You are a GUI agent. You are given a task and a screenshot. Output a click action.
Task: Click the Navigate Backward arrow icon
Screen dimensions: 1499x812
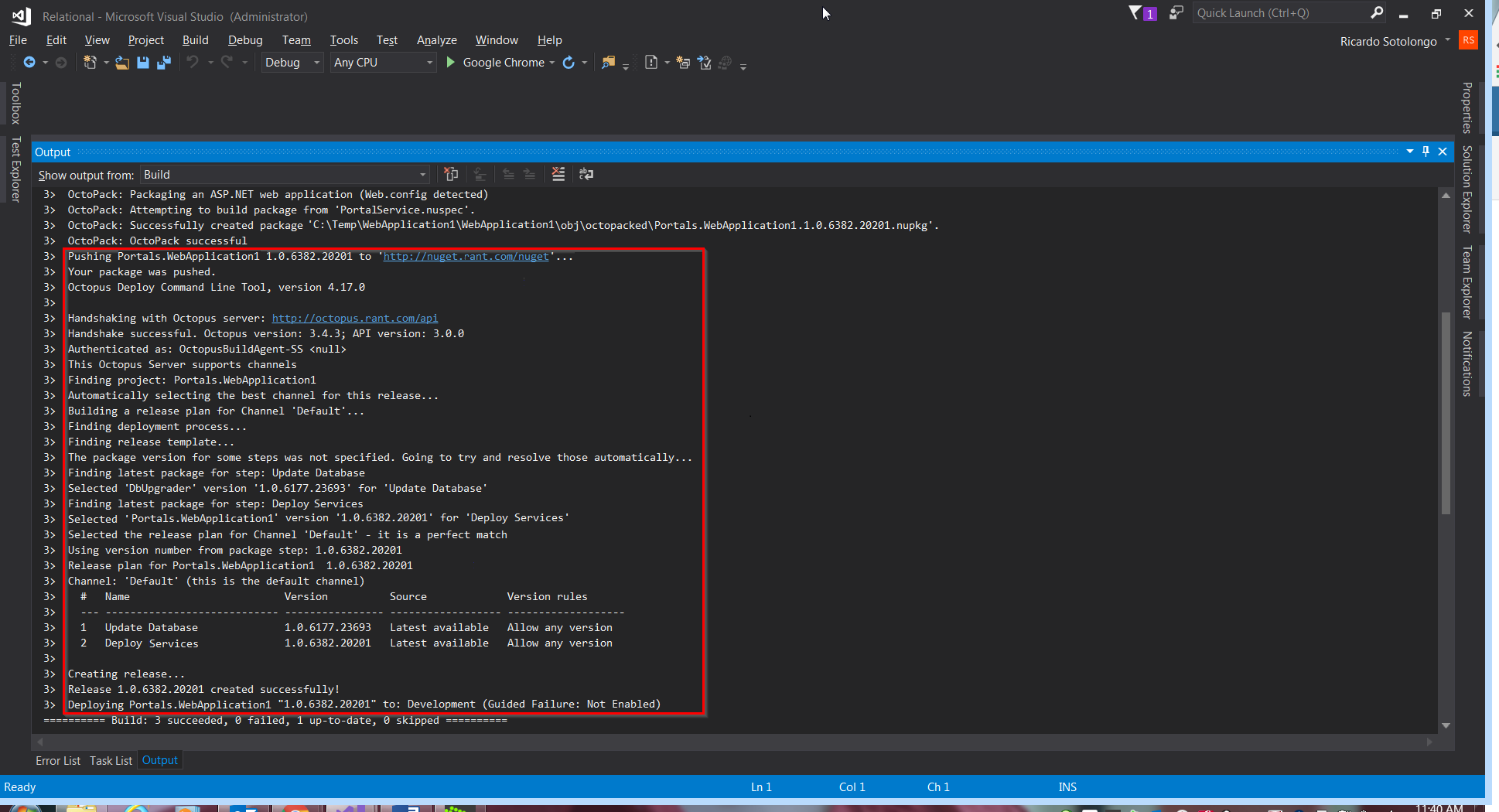(x=29, y=63)
